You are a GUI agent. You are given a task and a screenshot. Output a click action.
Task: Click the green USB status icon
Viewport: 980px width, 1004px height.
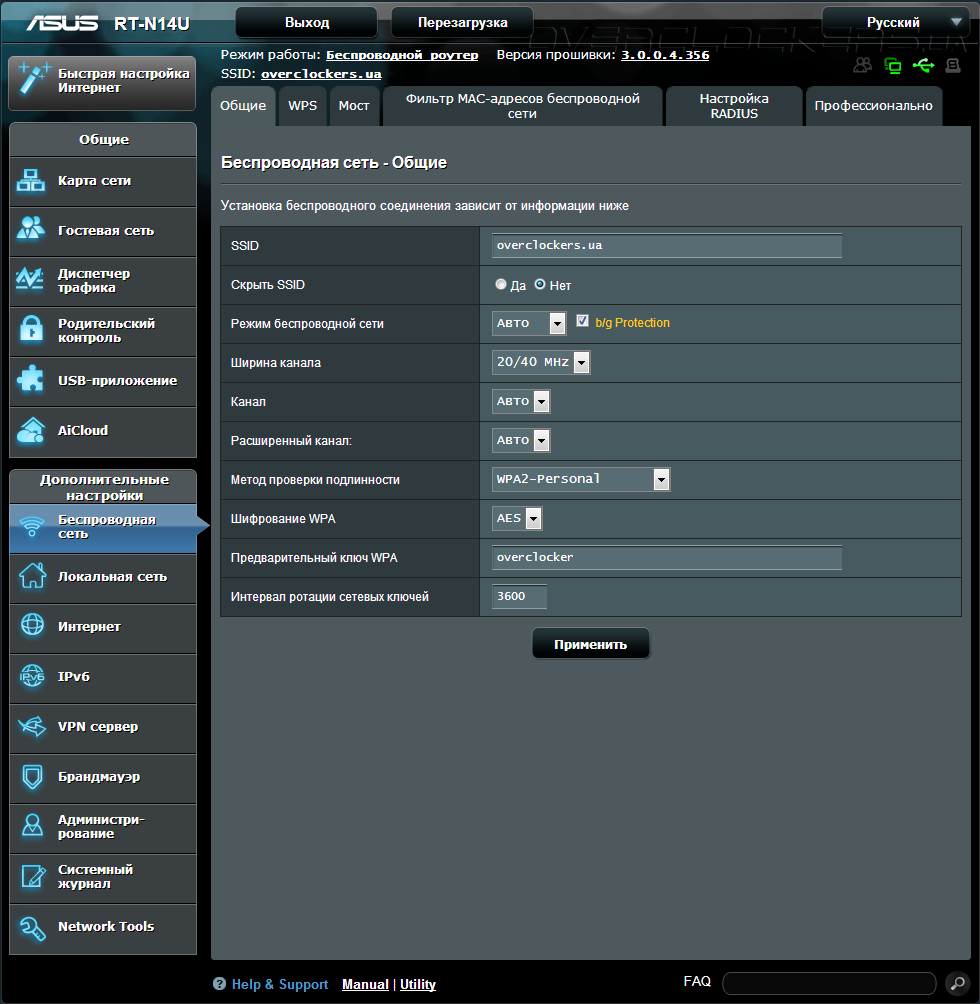[923, 65]
